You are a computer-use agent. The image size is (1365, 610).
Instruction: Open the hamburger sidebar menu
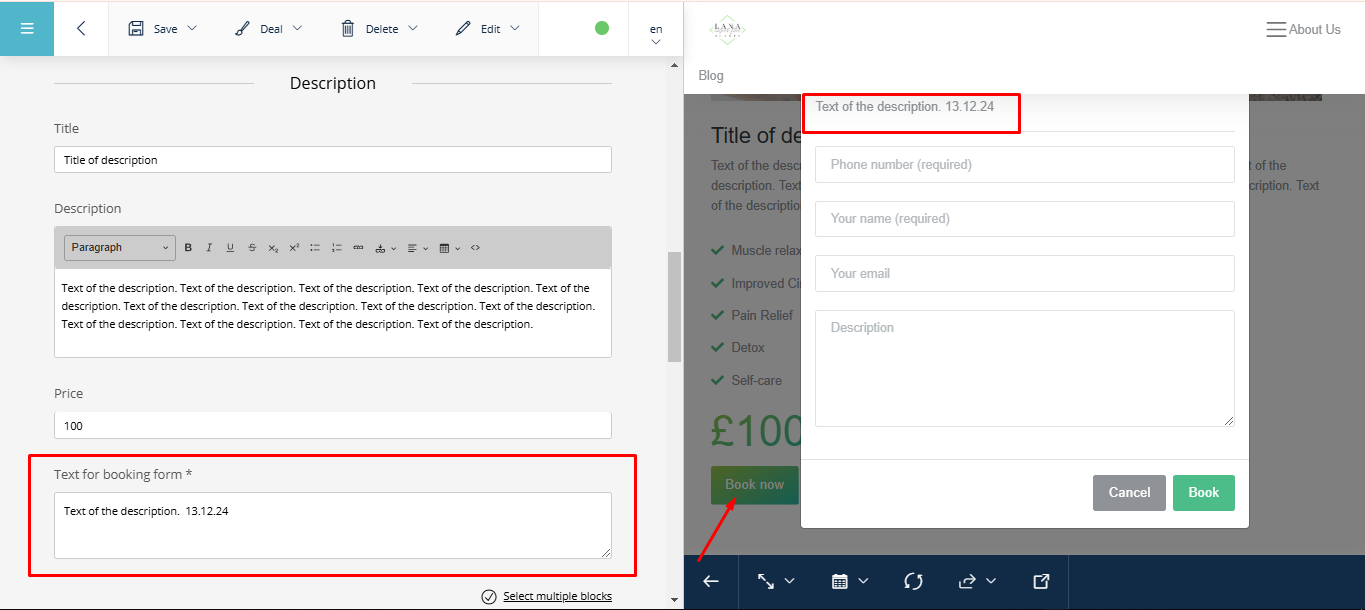pos(27,28)
